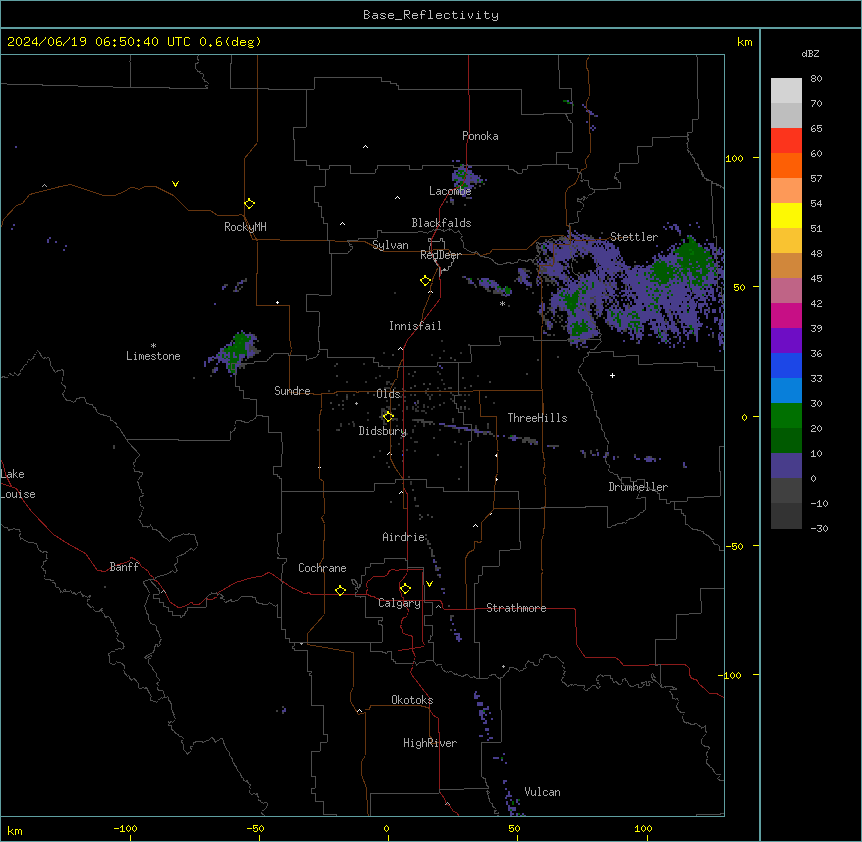Click the Base_Reflectivity title

431,15
